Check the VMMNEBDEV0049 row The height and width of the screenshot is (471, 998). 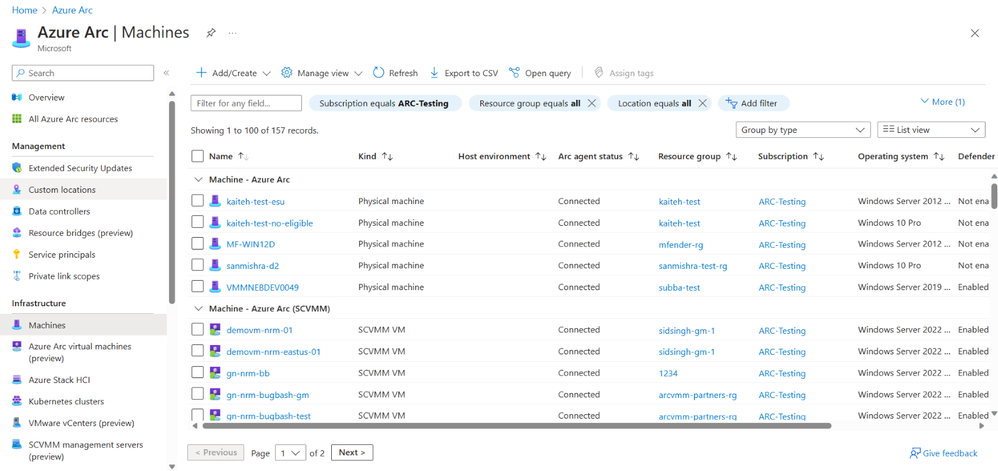(x=198, y=287)
